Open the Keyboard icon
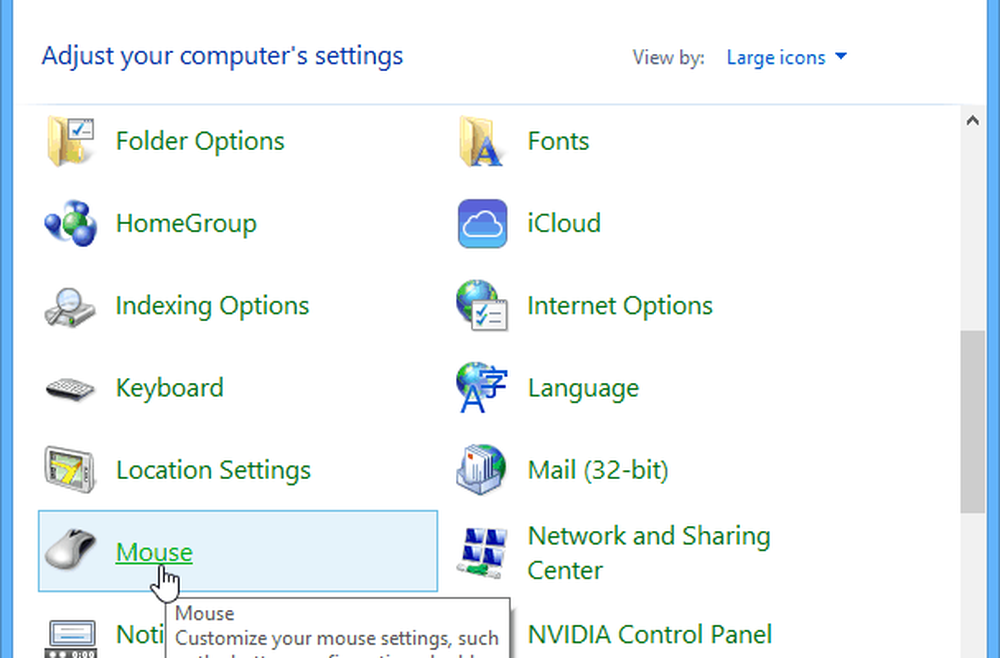 coord(69,388)
